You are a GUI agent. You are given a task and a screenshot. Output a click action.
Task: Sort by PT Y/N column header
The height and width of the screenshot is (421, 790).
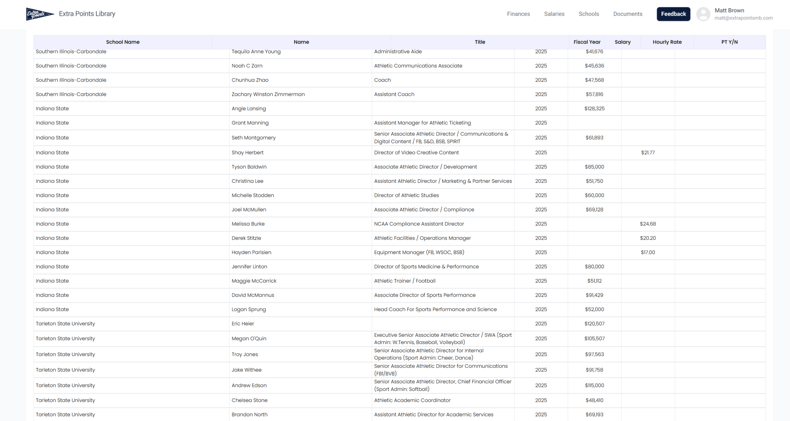[730, 42]
